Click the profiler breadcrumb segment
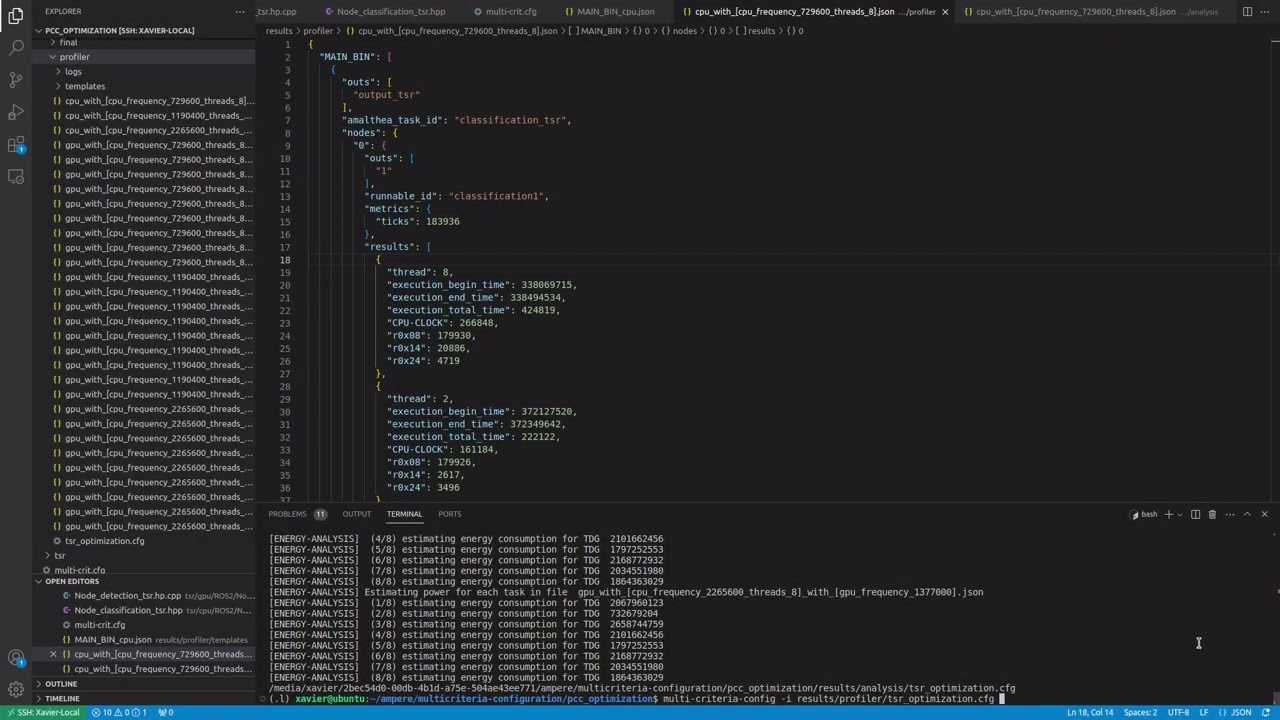This screenshot has width=1280, height=720. 318,31
